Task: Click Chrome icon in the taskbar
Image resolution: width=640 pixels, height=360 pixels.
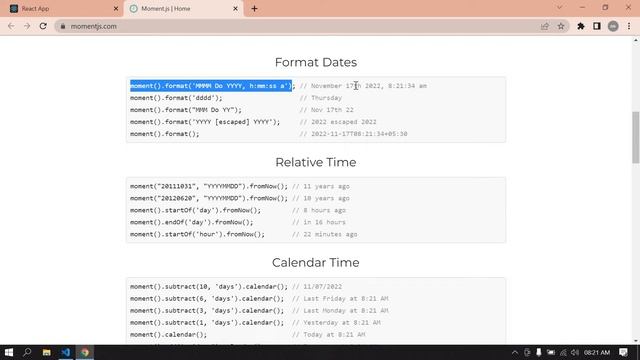Action: (85, 352)
